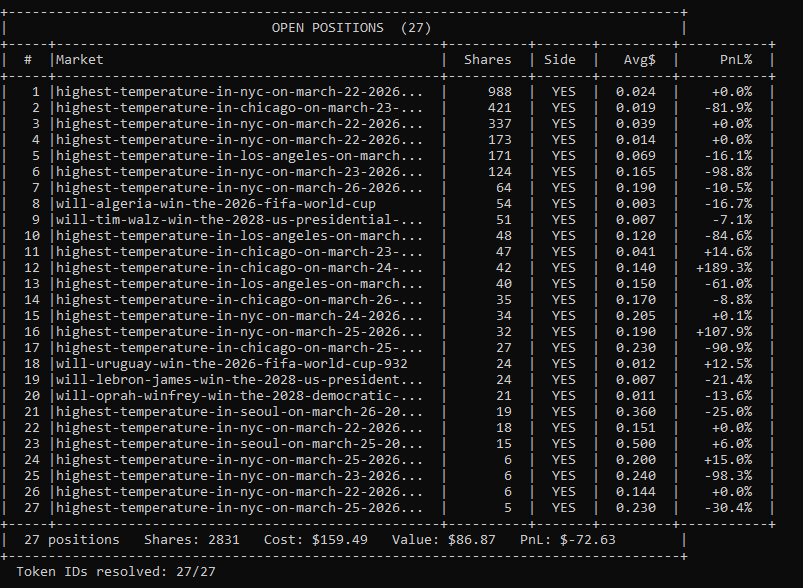803x588 pixels.
Task: Click the 0.205 average price
Action: [x=636, y=316]
